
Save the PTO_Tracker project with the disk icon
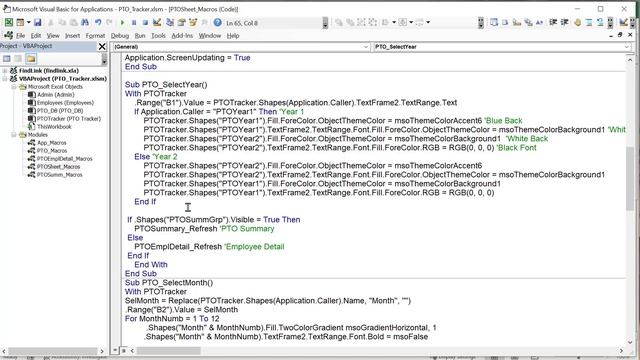point(38,22)
